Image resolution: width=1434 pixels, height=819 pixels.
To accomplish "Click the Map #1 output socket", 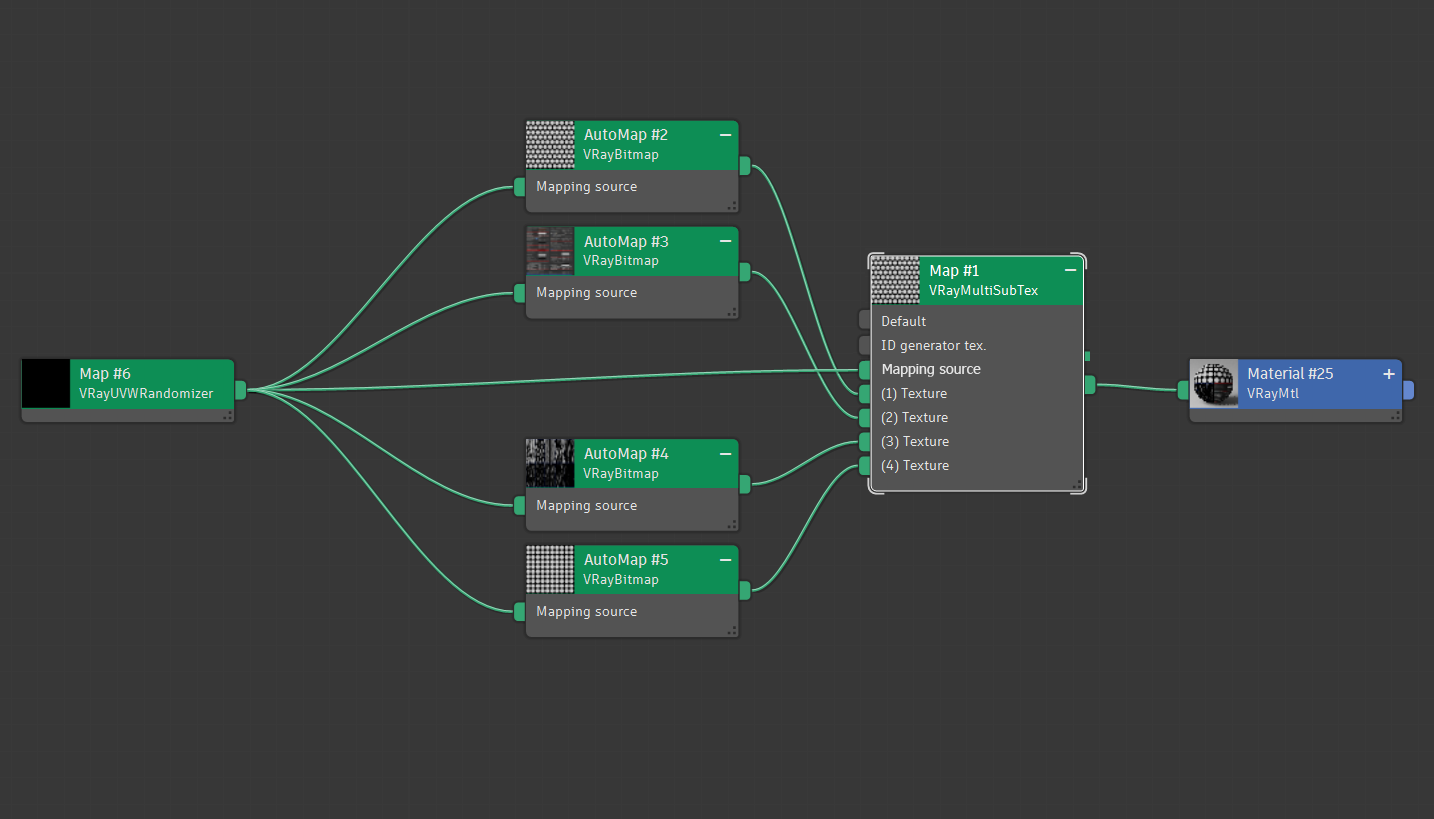I will [1090, 385].
